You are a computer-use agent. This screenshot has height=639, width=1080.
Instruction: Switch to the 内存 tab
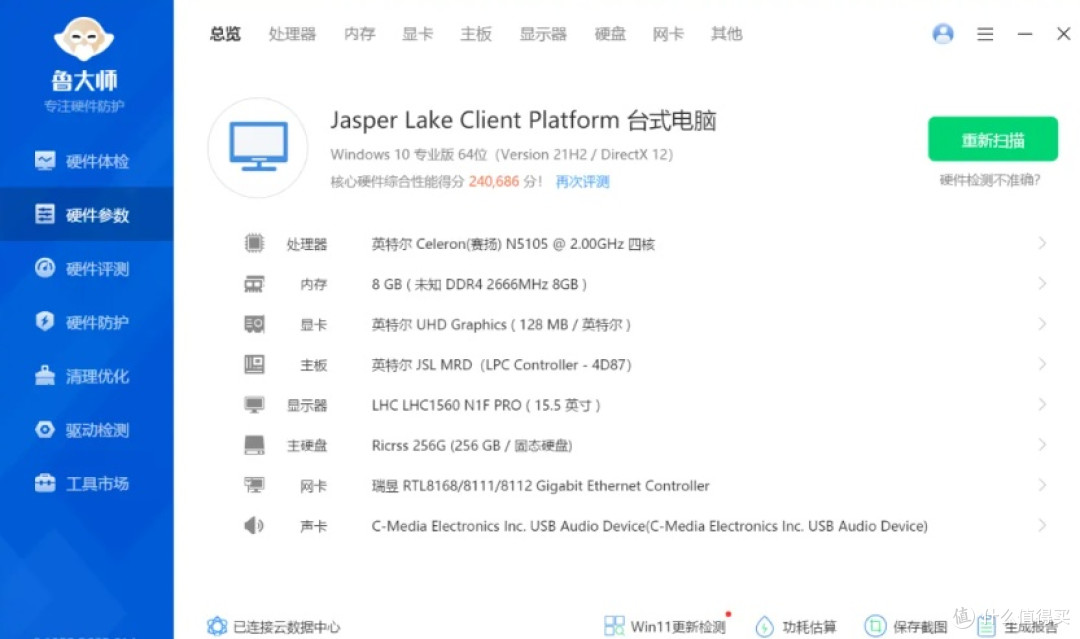360,34
